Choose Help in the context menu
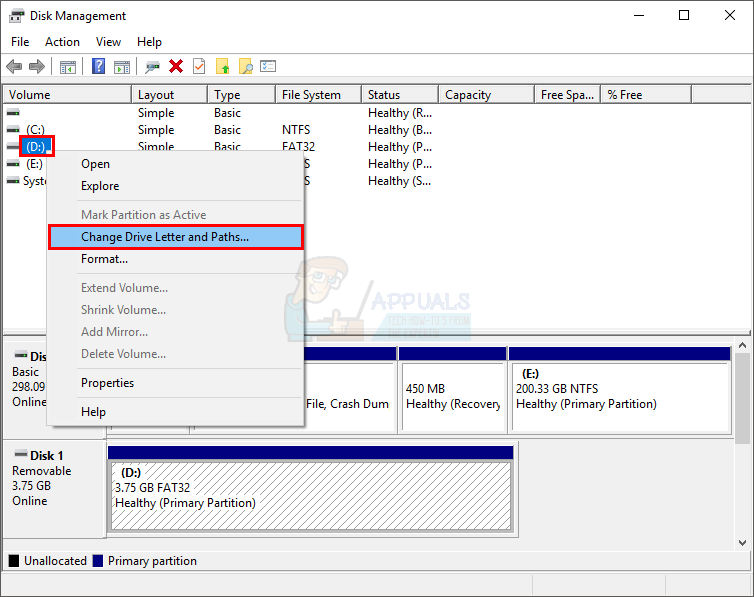 (176, 412)
